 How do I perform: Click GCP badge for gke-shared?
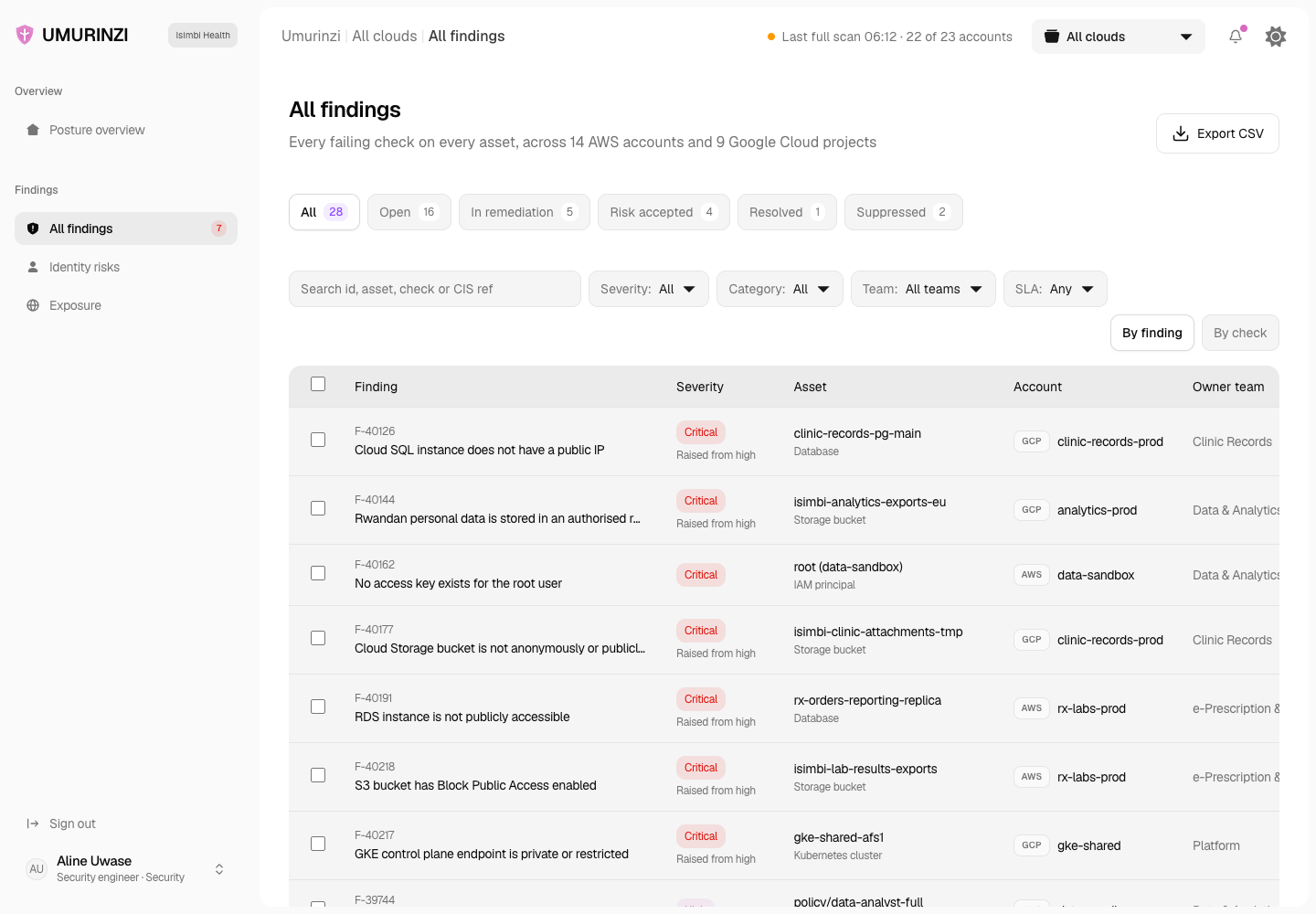(x=1032, y=845)
